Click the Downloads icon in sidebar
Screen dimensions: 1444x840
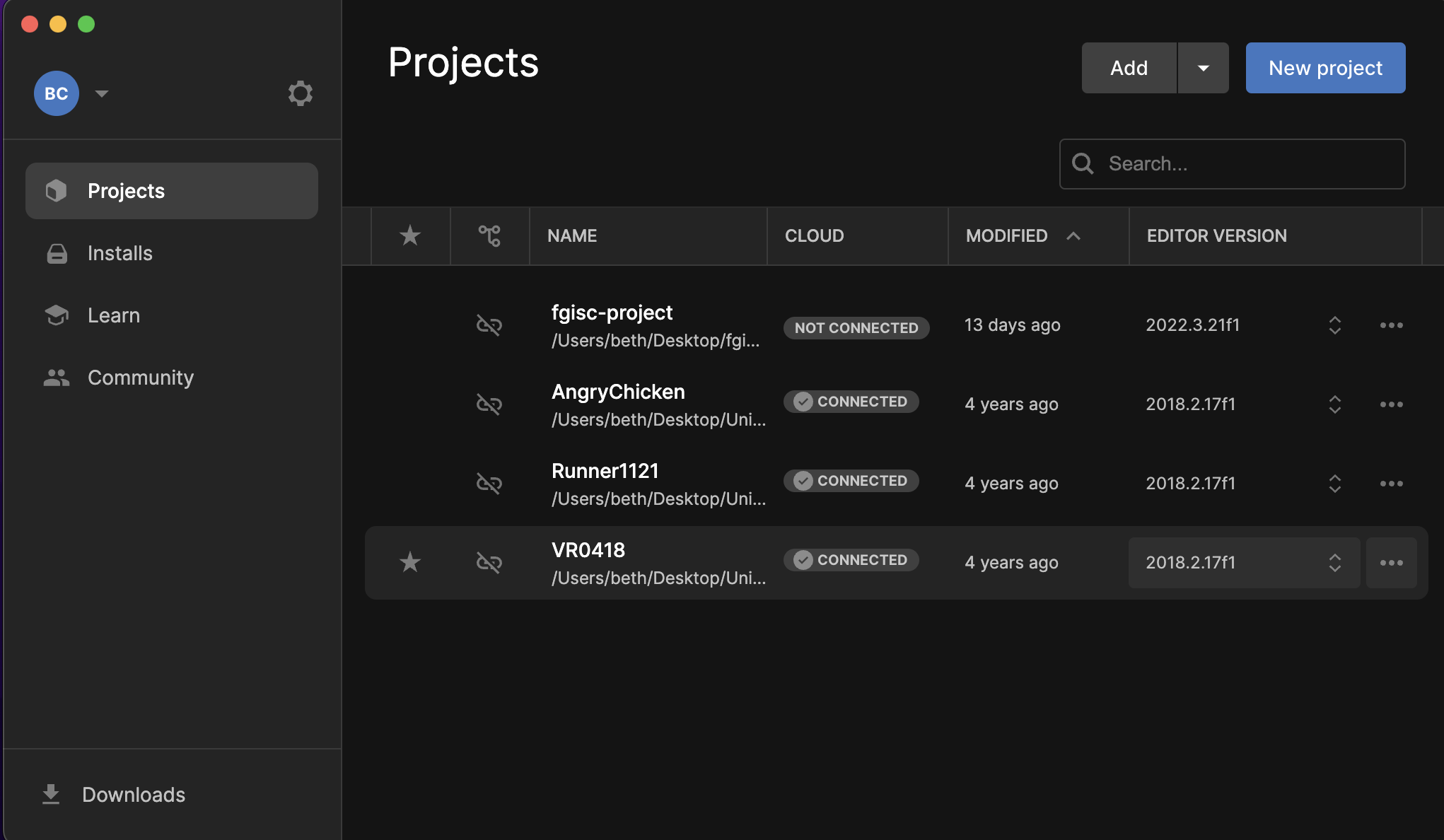pos(51,795)
